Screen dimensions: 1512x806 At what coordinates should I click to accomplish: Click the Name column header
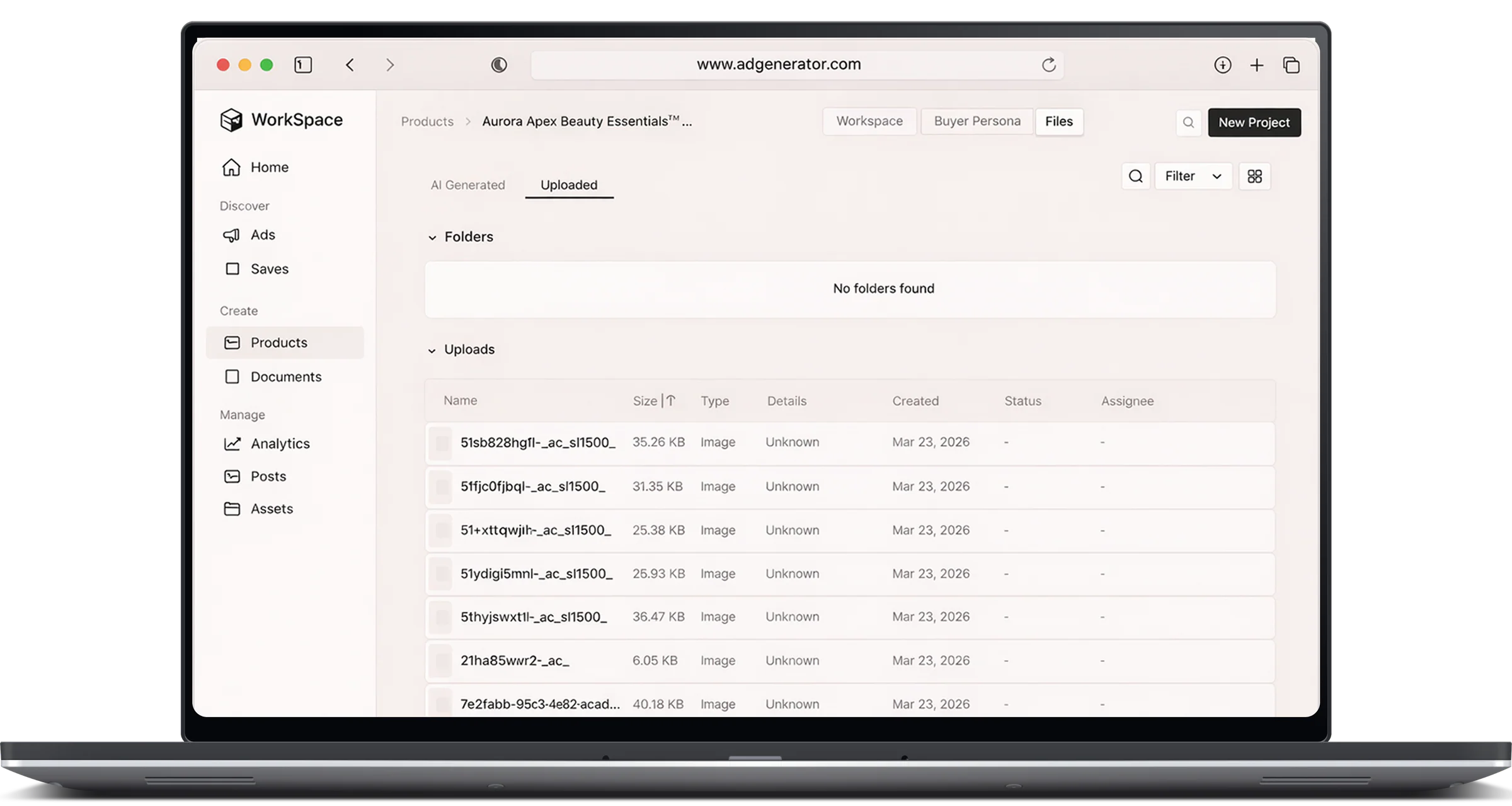coord(460,401)
